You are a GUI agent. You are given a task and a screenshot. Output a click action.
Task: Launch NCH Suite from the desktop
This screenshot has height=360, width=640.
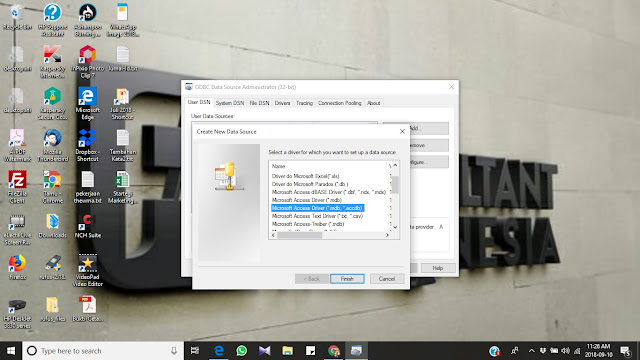[87, 225]
